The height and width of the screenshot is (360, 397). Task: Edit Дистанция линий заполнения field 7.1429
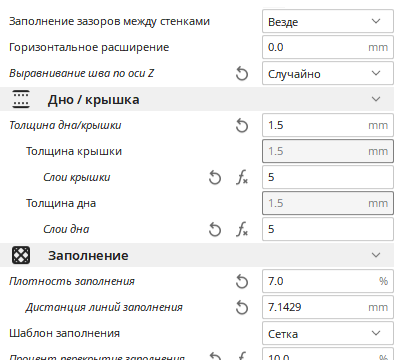[x=328, y=307]
